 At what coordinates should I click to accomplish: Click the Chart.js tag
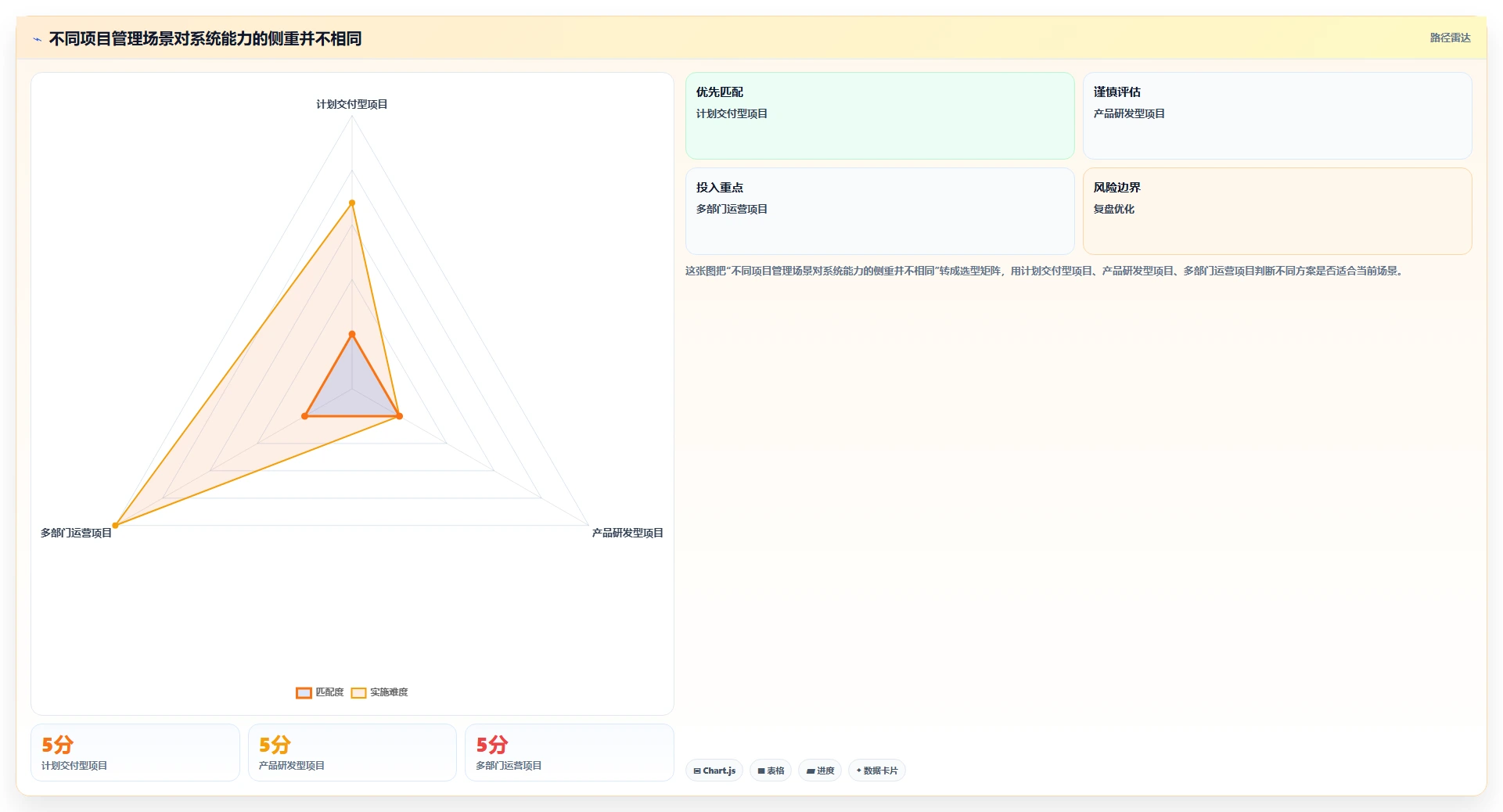[x=714, y=771]
